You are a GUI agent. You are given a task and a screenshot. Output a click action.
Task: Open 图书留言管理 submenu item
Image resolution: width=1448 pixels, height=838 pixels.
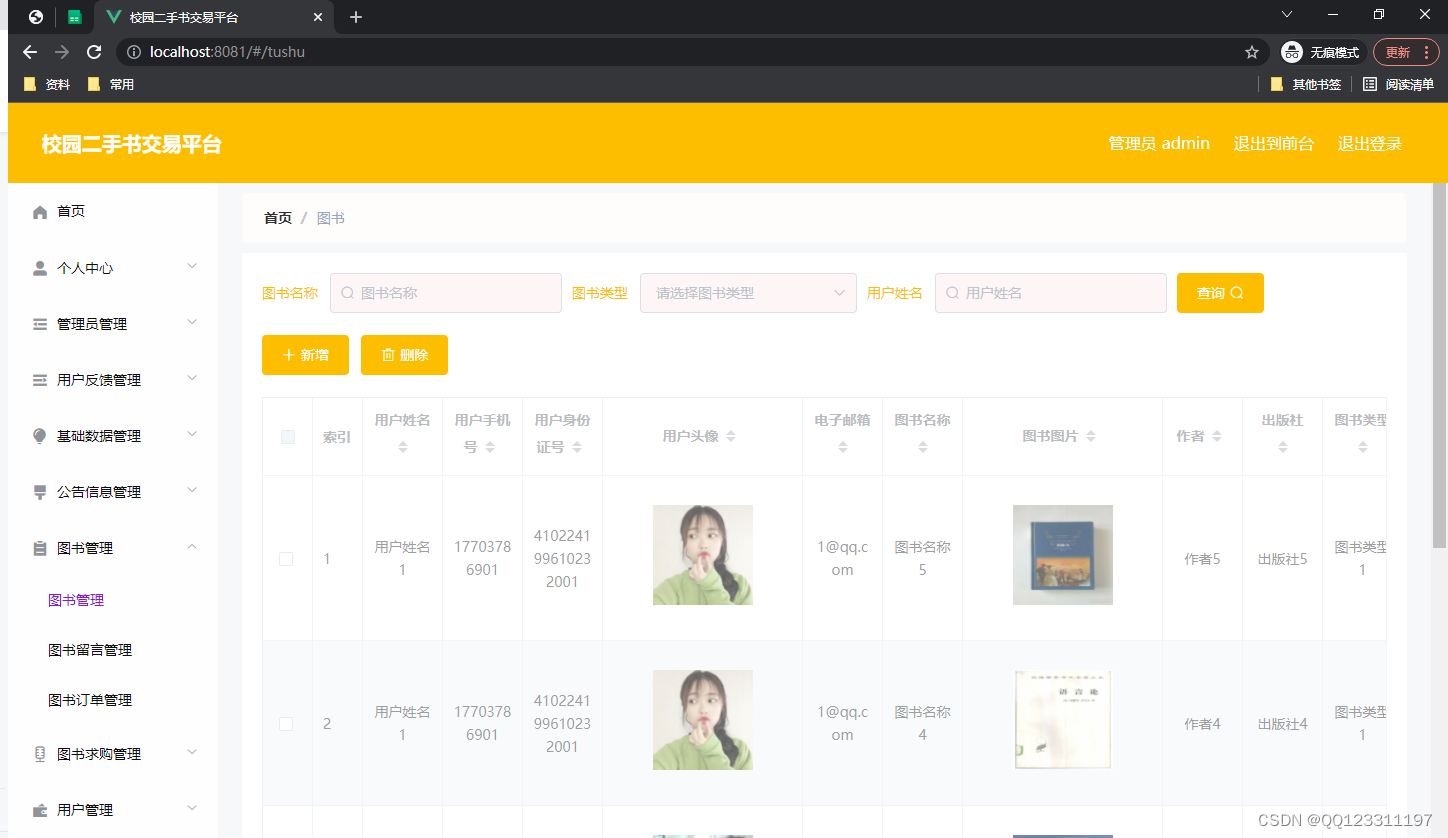coord(90,650)
